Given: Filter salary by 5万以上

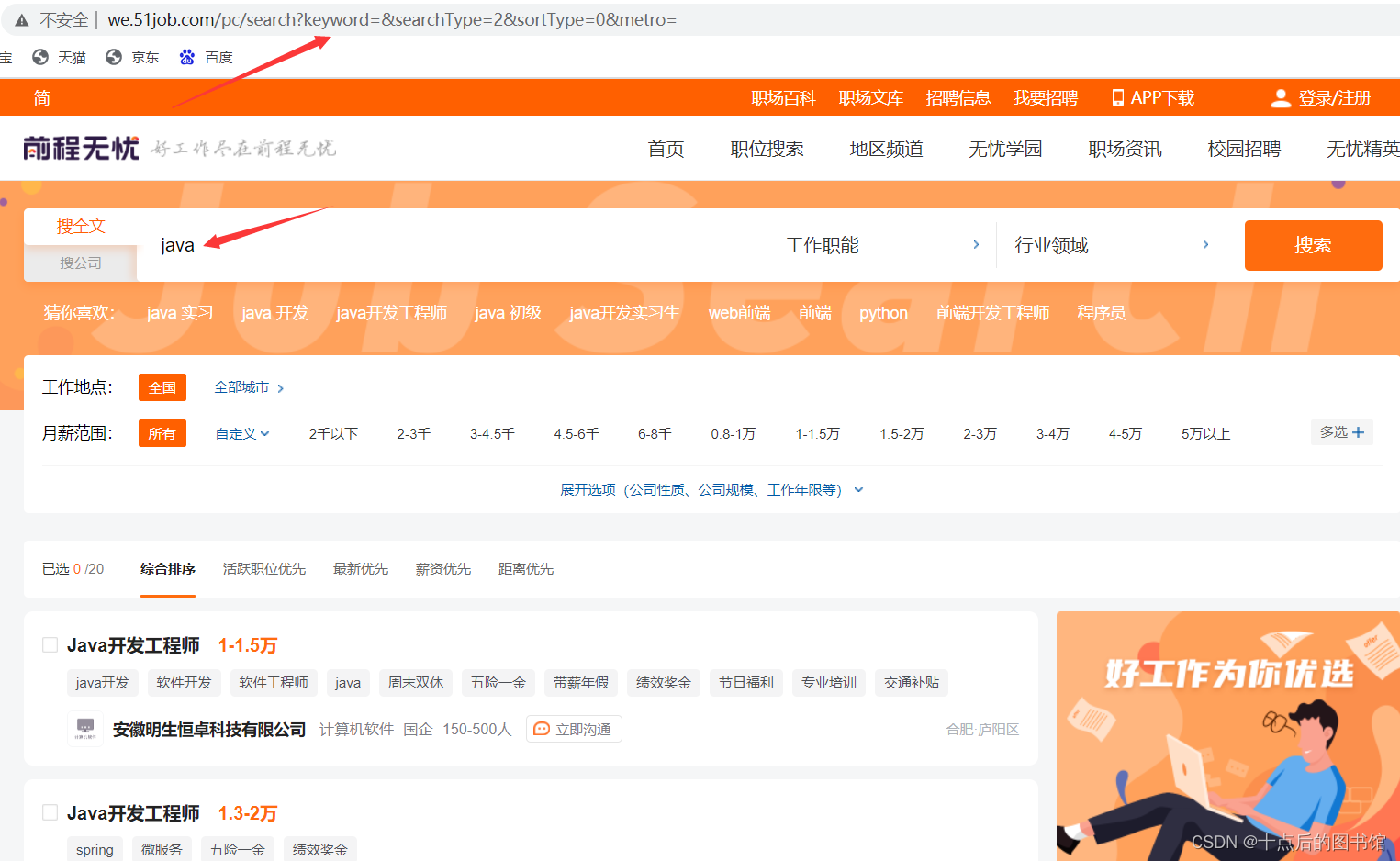Looking at the screenshot, I should pyautogui.click(x=1205, y=433).
